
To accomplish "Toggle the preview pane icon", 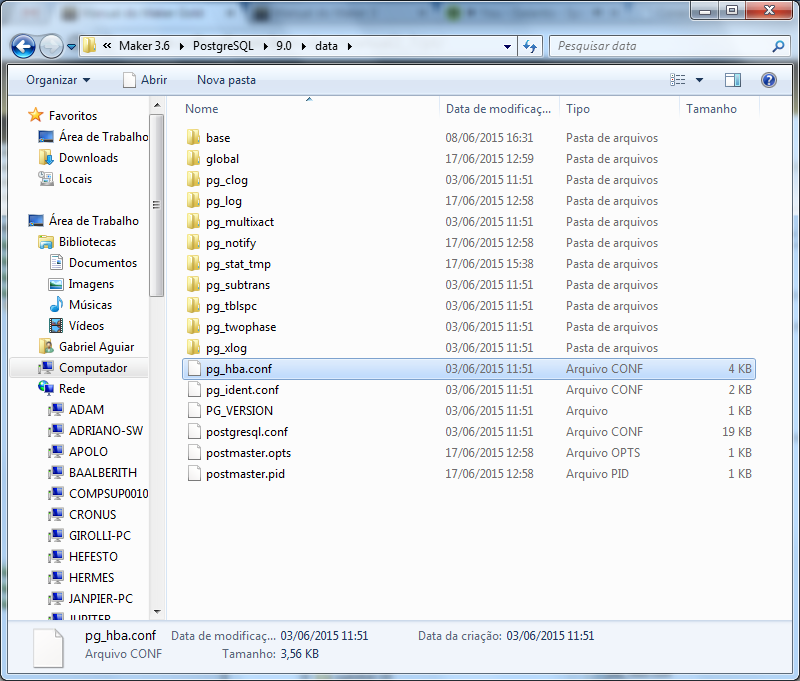I will 733,80.
